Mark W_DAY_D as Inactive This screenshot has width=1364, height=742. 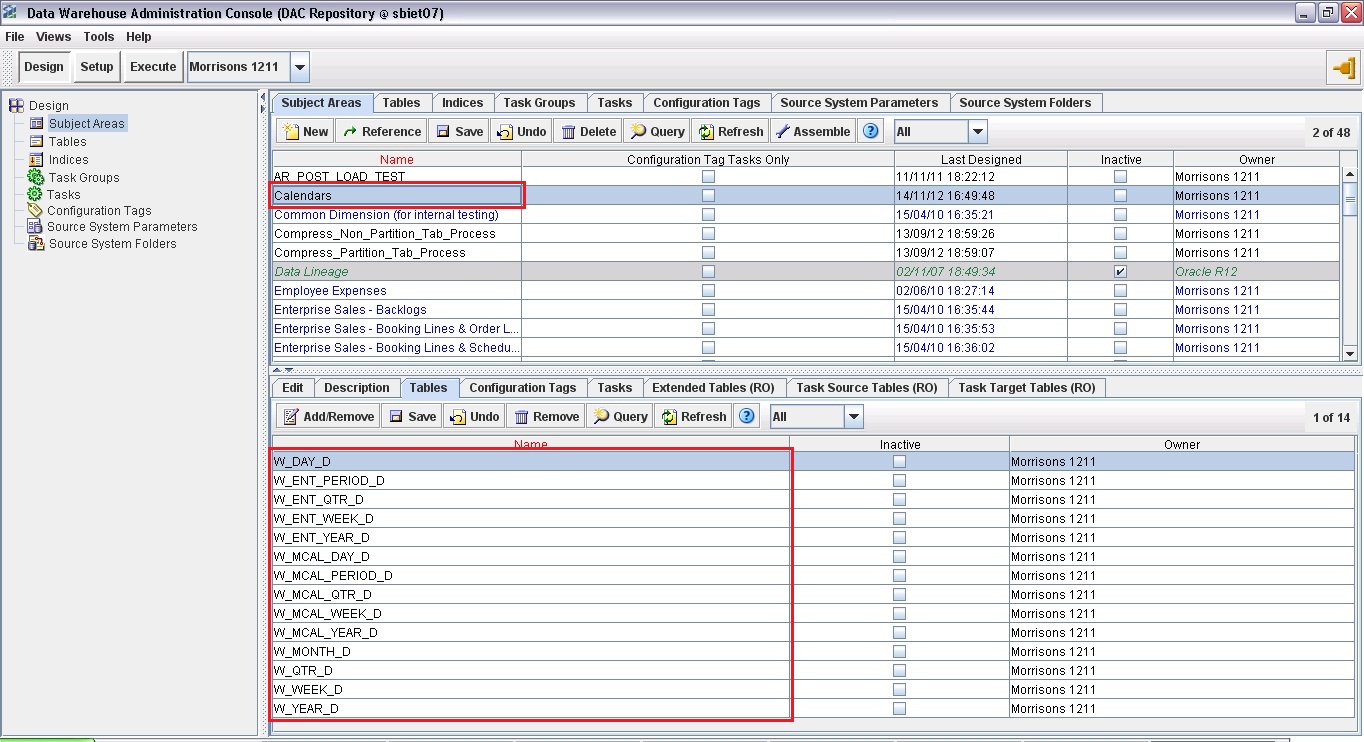pyautogui.click(x=898, y=461)
